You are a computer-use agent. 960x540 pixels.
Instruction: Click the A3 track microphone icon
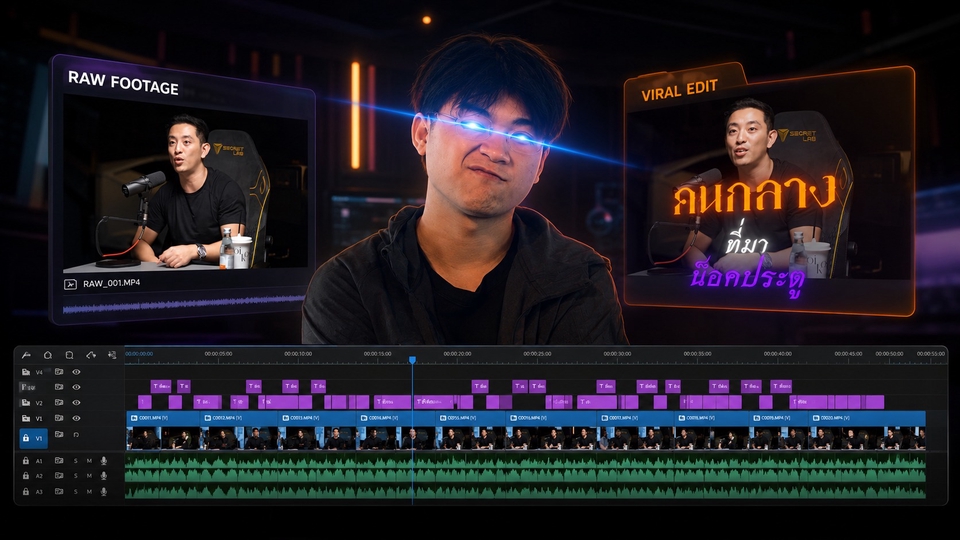(103, 491)
